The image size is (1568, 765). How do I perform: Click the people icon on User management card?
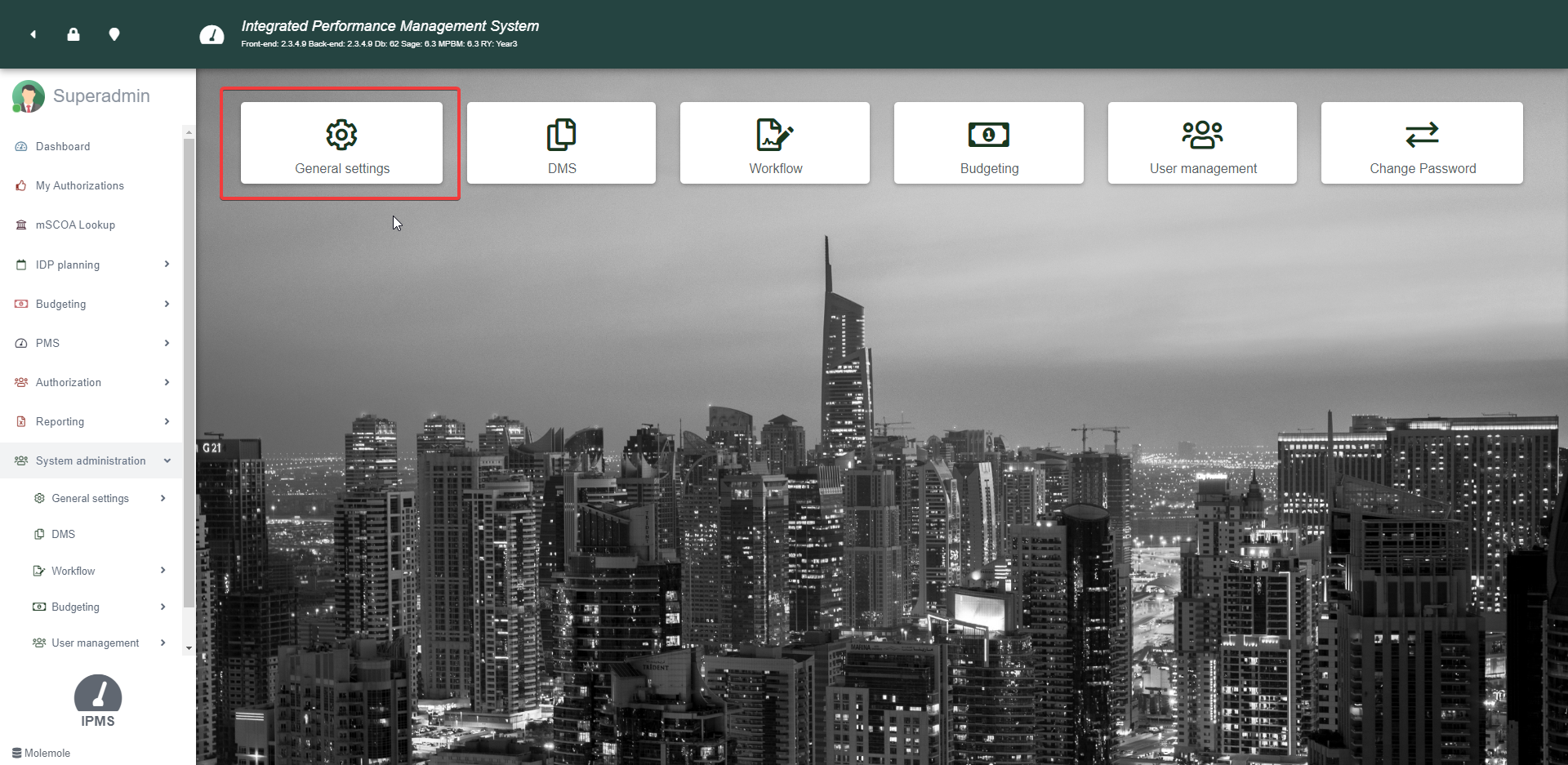click(x=1202, y=135)
